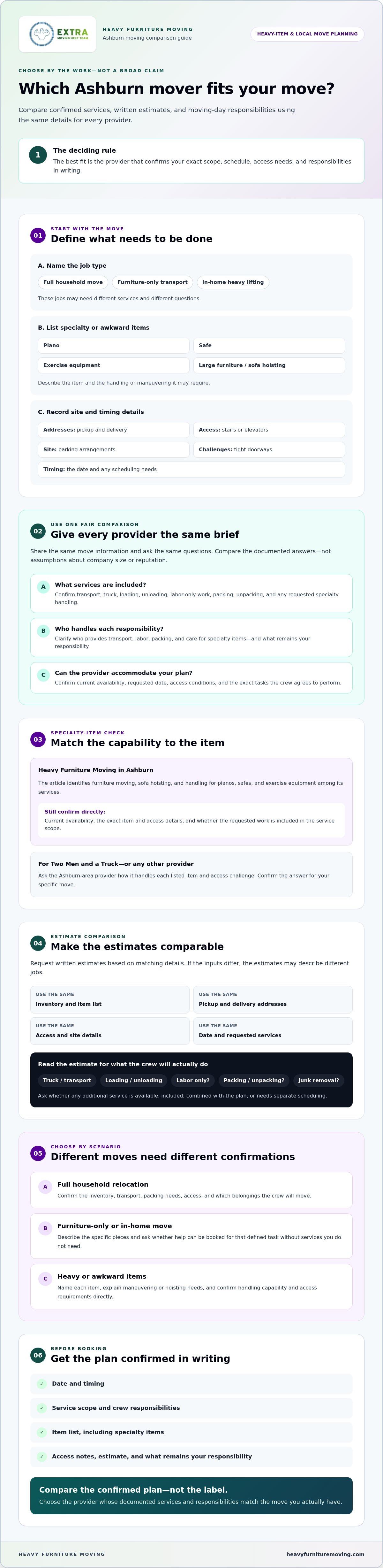This screenshot has width=383, height=1568.
Task: Select the Full household move chip
Action: coord(73,282)
